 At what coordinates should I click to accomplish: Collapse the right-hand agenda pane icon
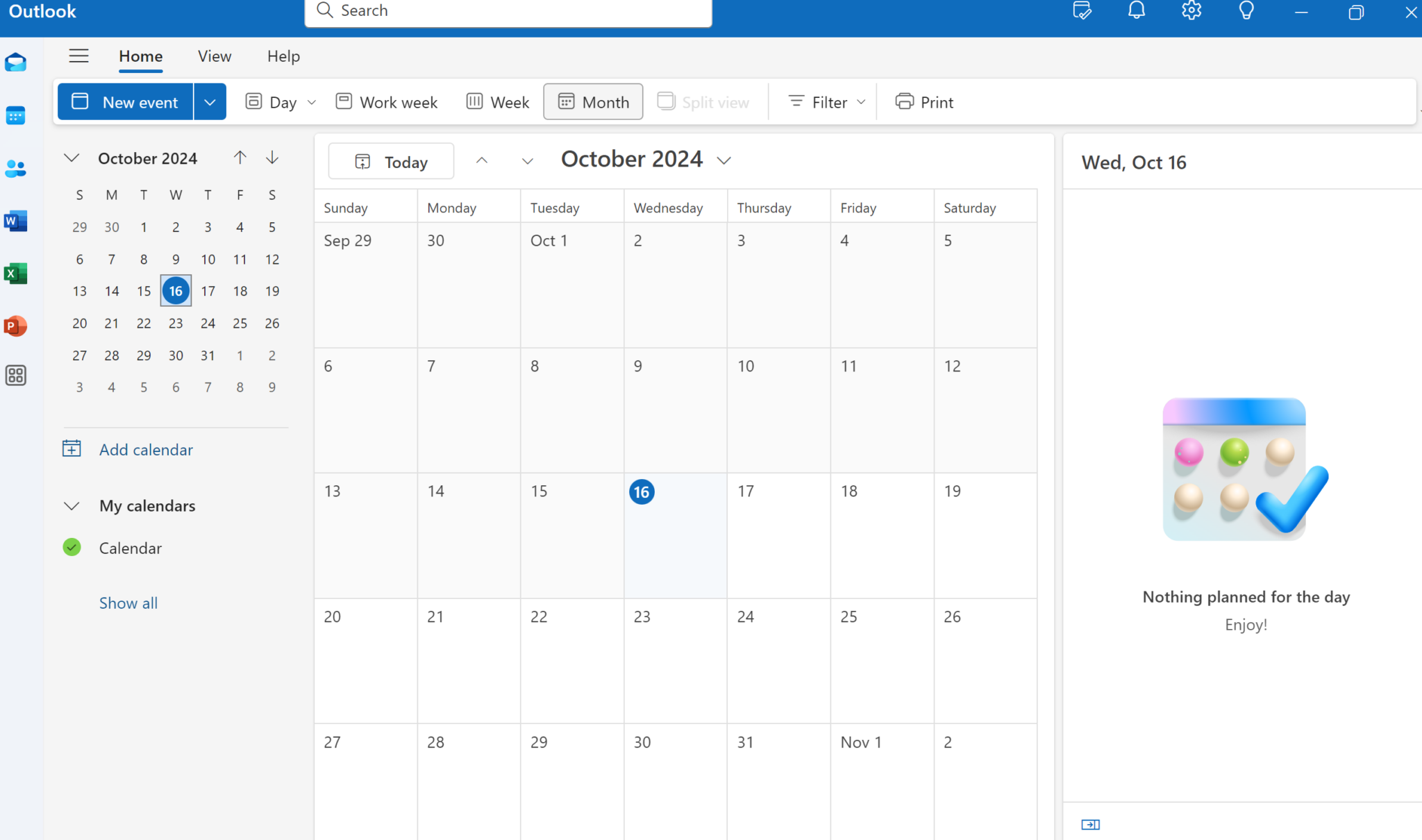(x=1090, y=825)
